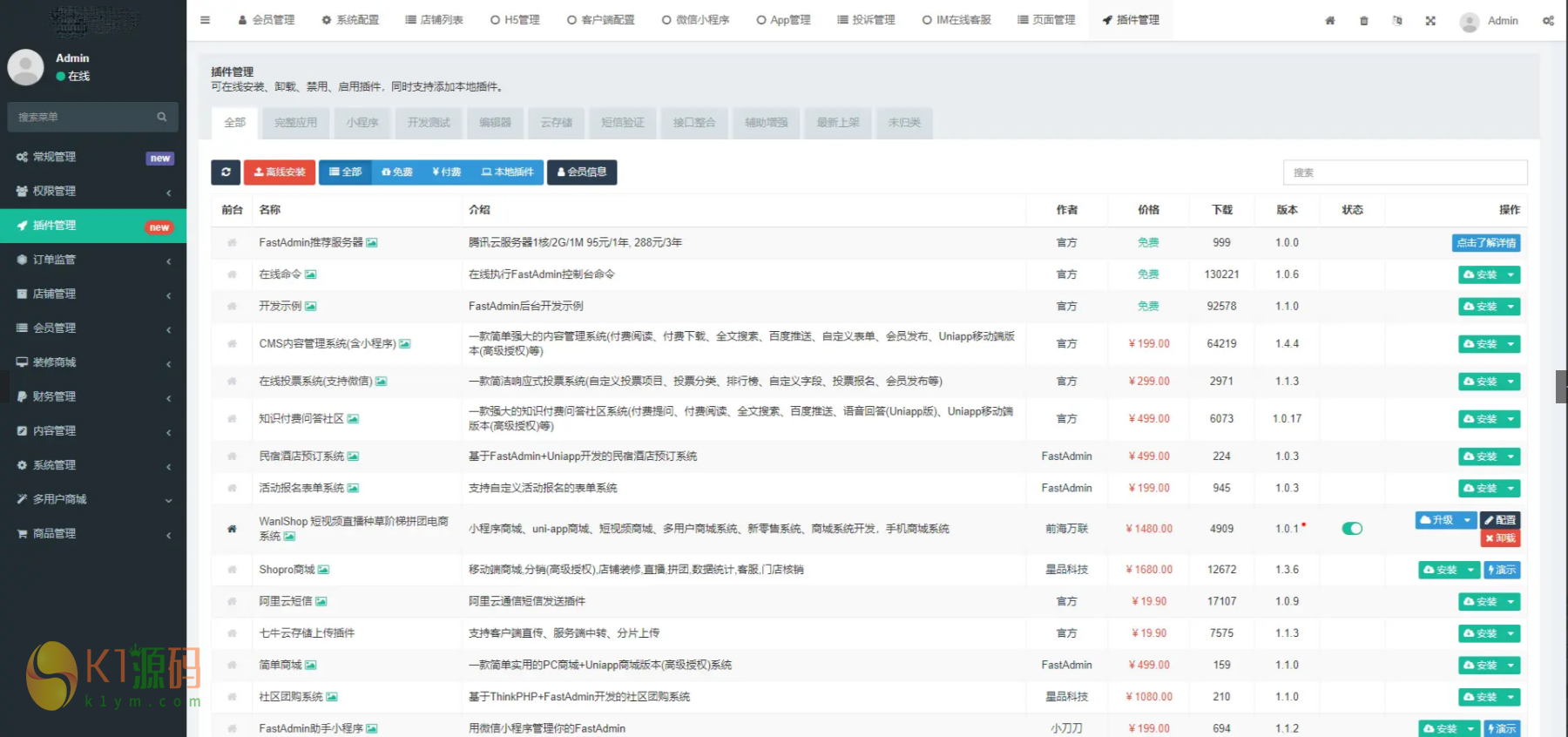Switch to the 小程序 category tab
Screen dimensions: 1568x737
tap(362, 123)
